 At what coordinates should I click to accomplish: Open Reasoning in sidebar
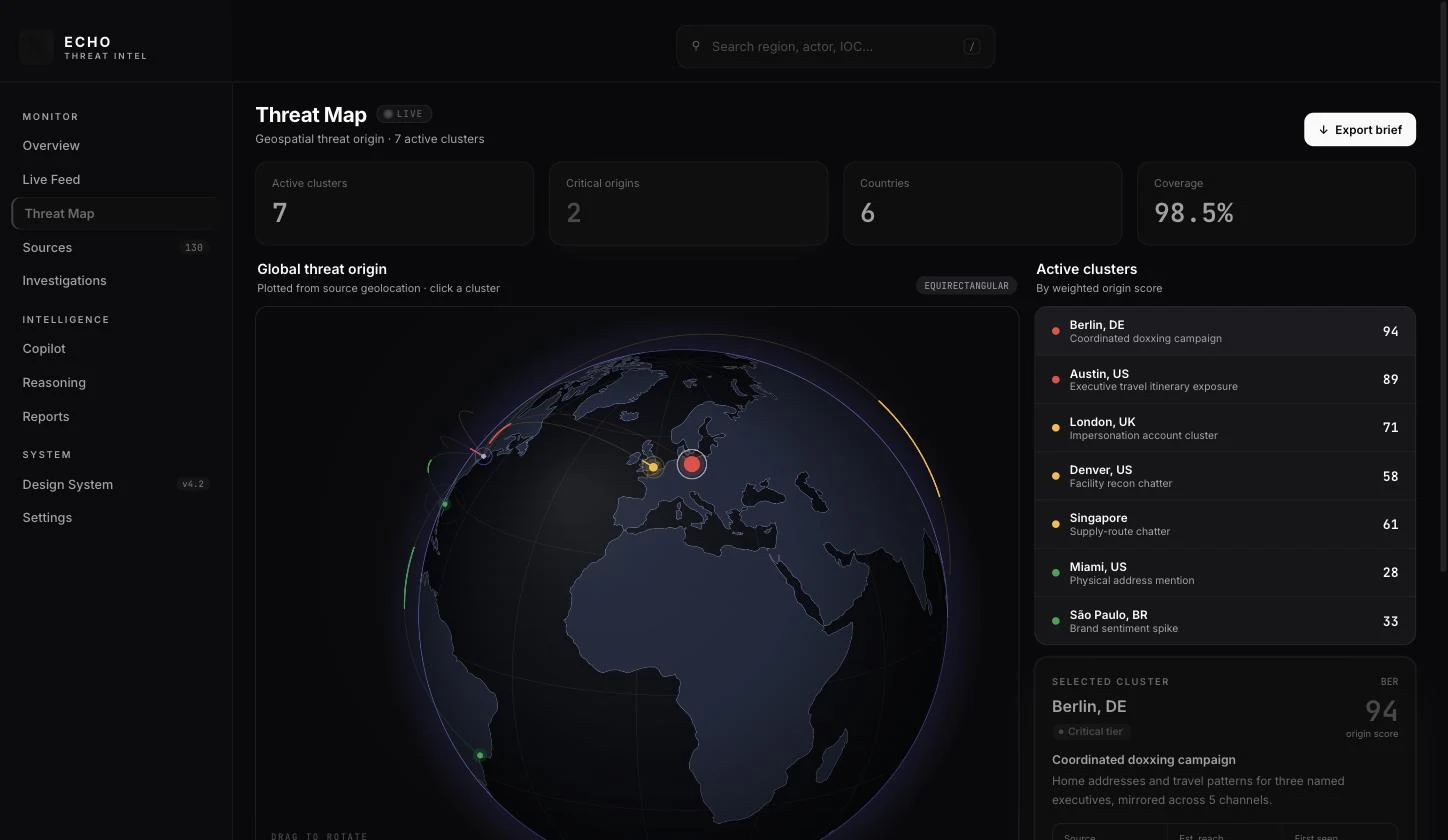pos(115,383)
